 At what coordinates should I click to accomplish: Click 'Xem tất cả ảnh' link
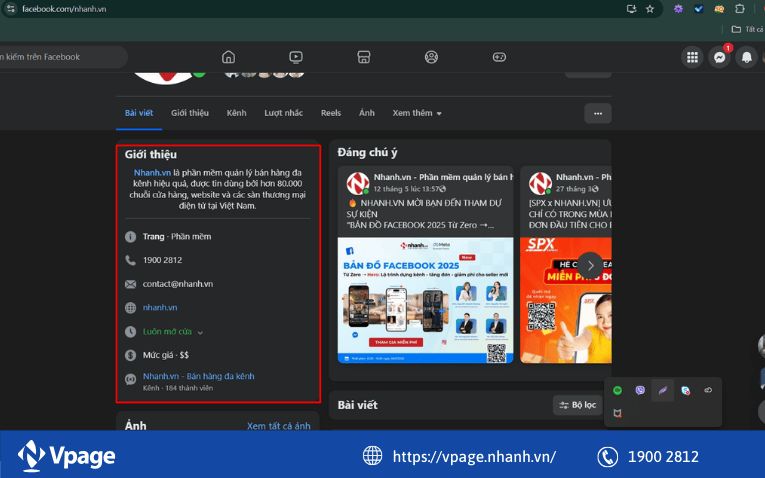[279, 426]
